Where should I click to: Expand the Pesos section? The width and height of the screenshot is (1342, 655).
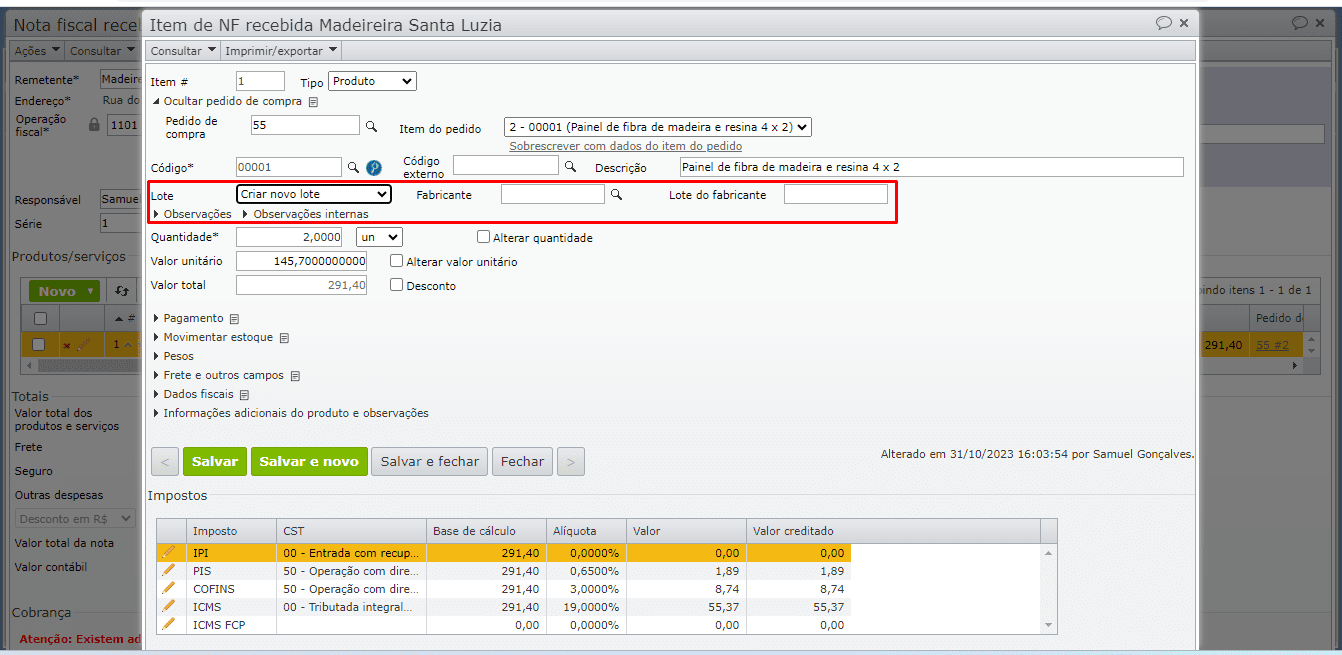(173, 356)
